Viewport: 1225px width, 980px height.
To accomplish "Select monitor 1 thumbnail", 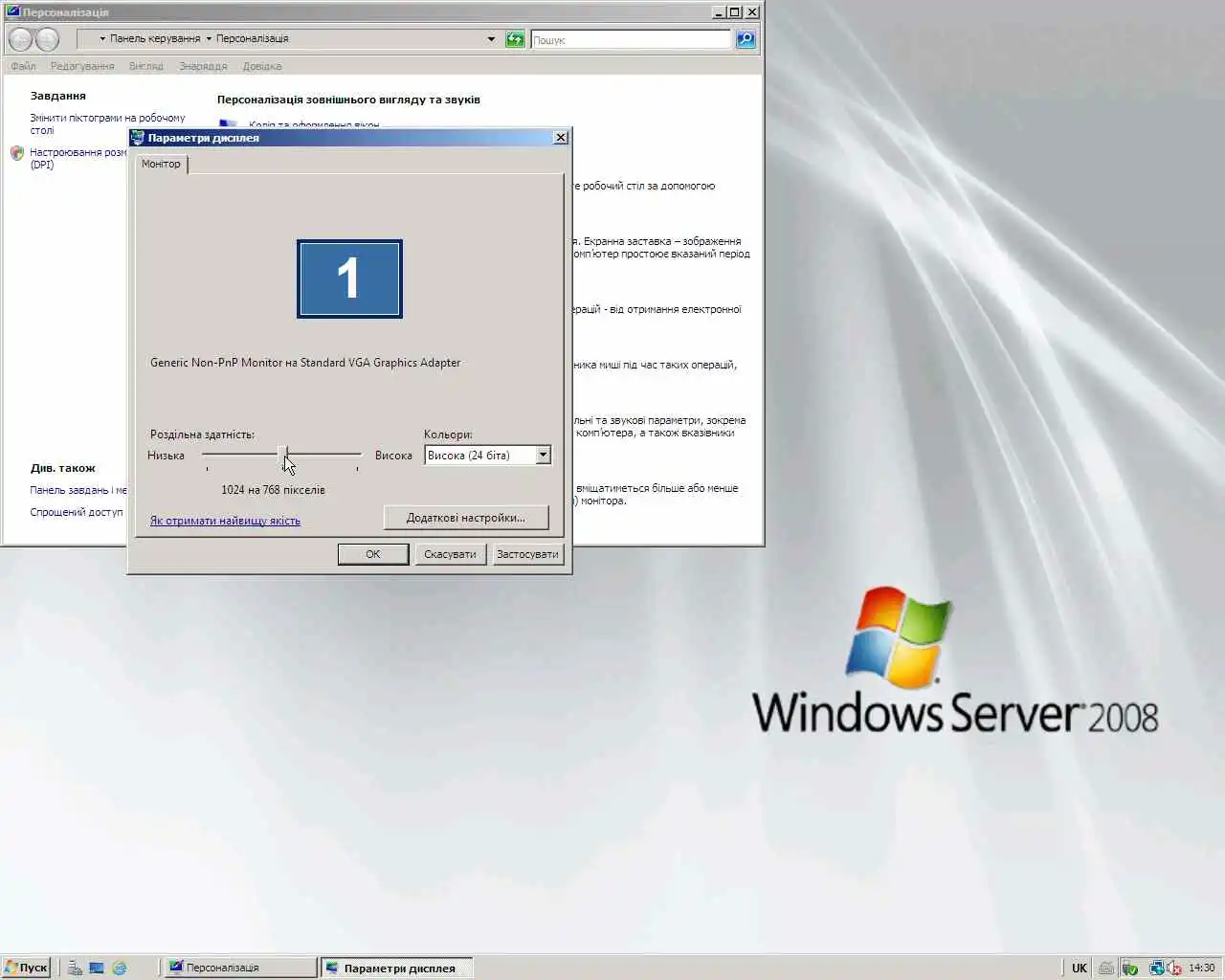I will 349,278.
